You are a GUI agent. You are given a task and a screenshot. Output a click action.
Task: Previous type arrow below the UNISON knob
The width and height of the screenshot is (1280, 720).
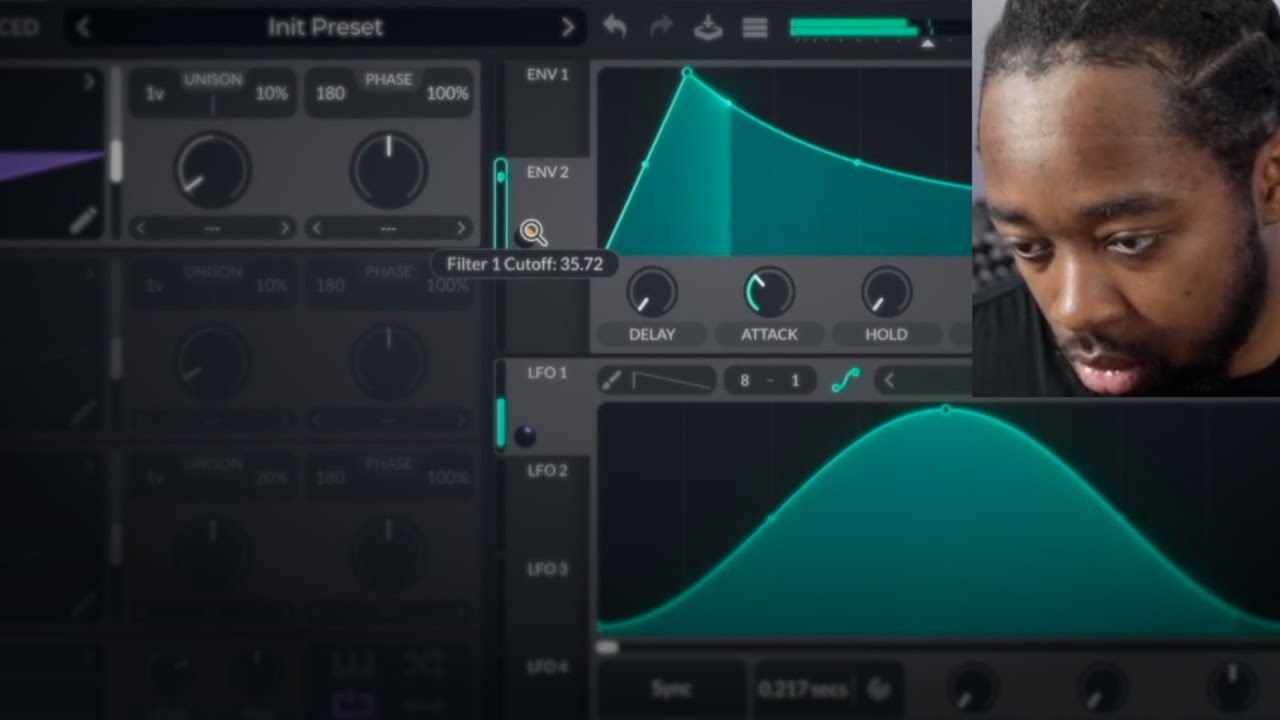point(140,228)
